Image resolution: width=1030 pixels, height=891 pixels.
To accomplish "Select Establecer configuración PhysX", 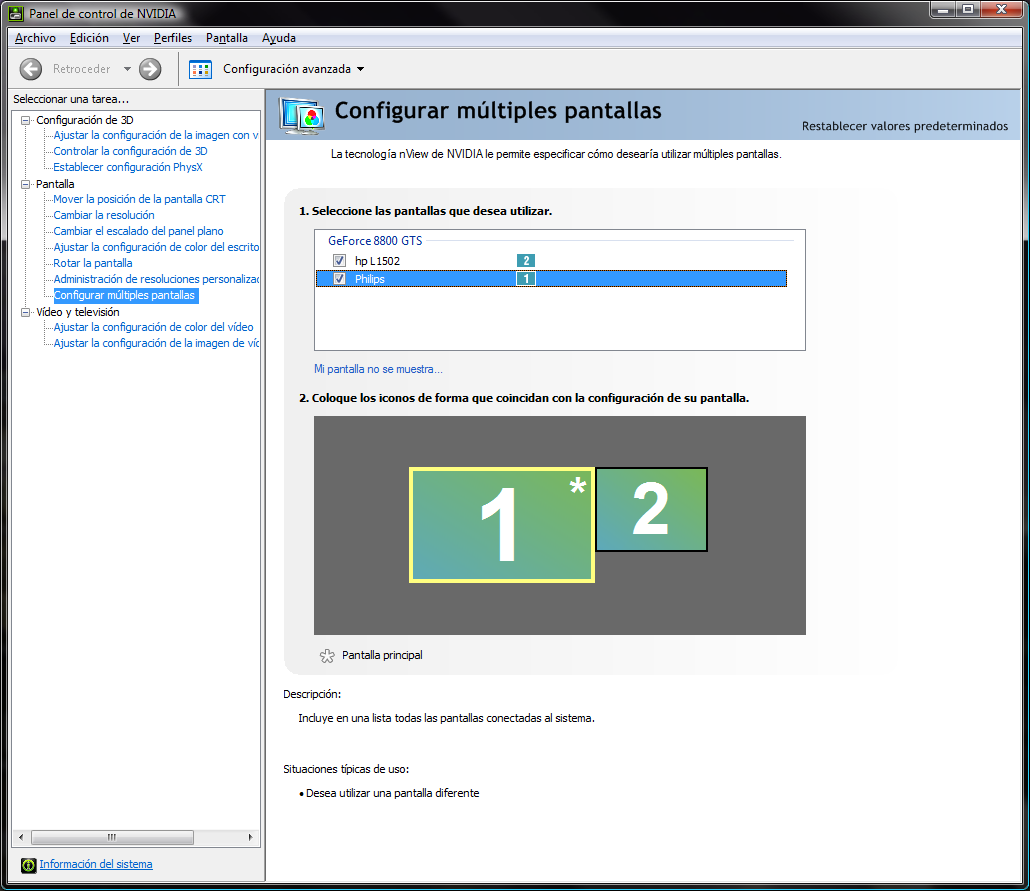I will (x=128, y=168).
